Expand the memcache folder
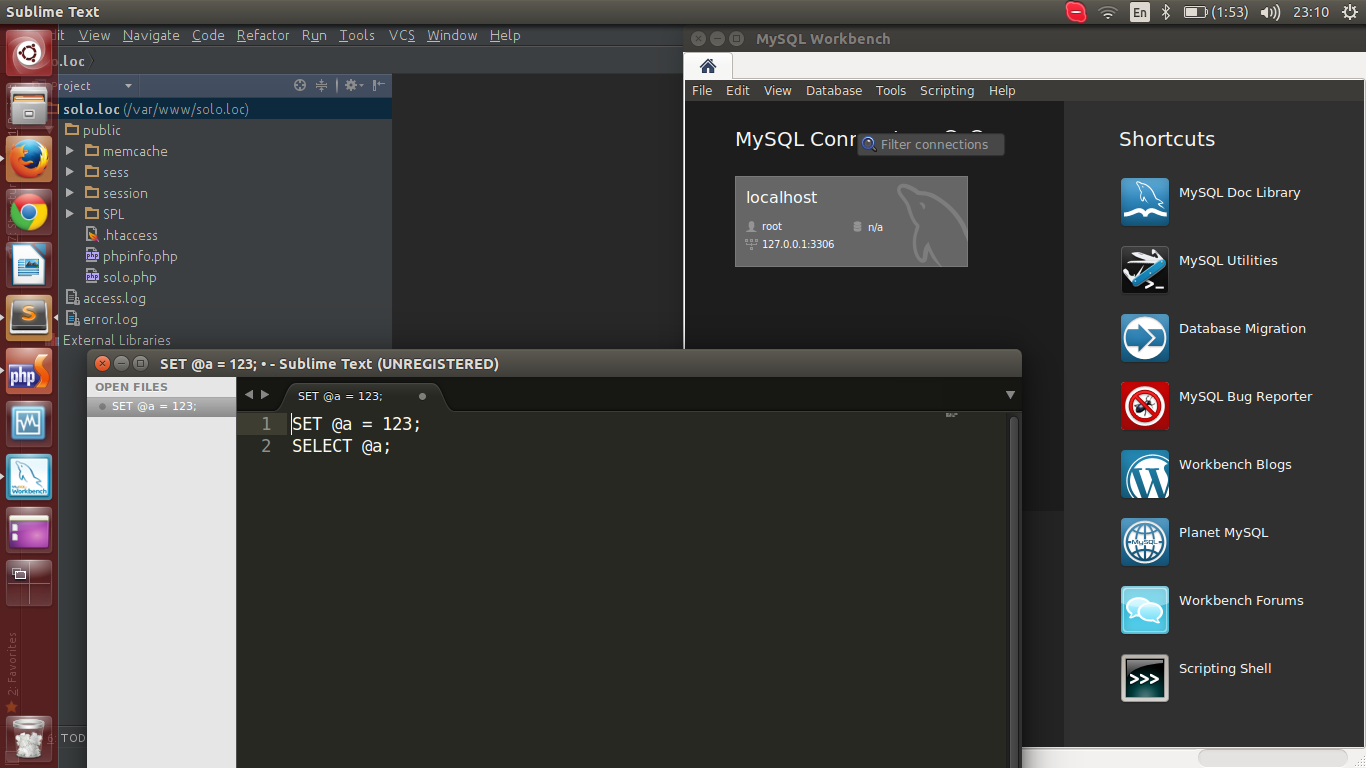The image size is (1366, 768). coord(70,151)
